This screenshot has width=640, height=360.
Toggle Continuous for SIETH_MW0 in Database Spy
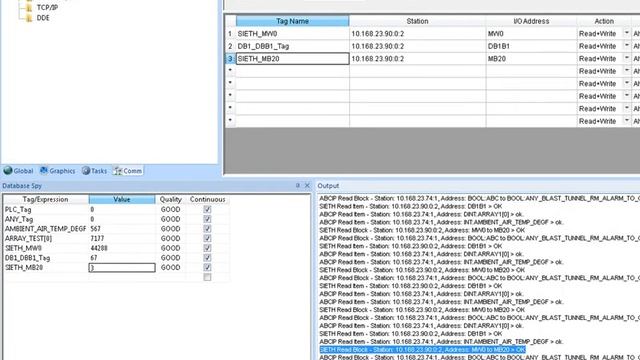coord(207,248)
